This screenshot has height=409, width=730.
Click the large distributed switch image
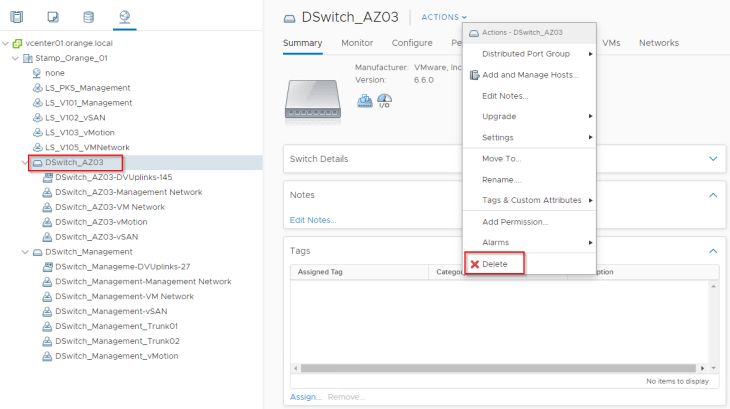point(314,93)
